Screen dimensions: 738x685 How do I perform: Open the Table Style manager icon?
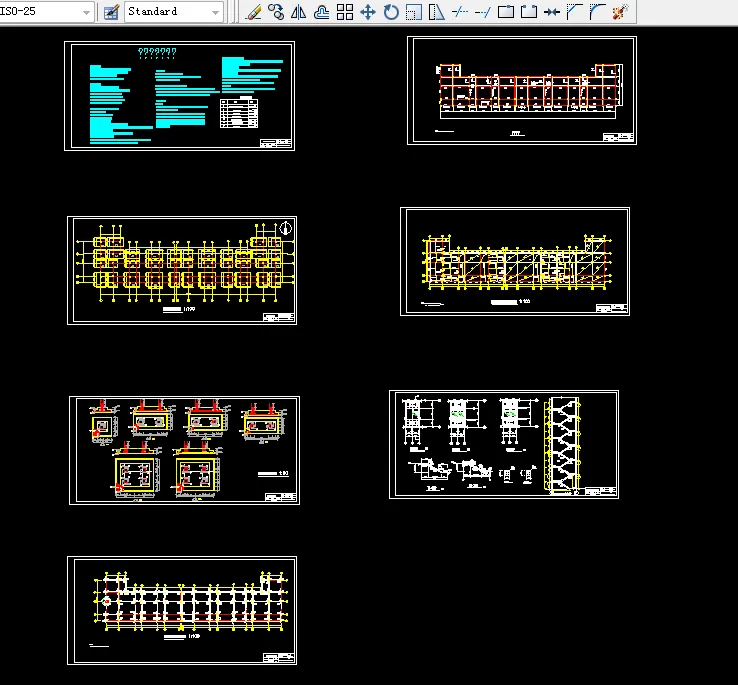point(111,12)
